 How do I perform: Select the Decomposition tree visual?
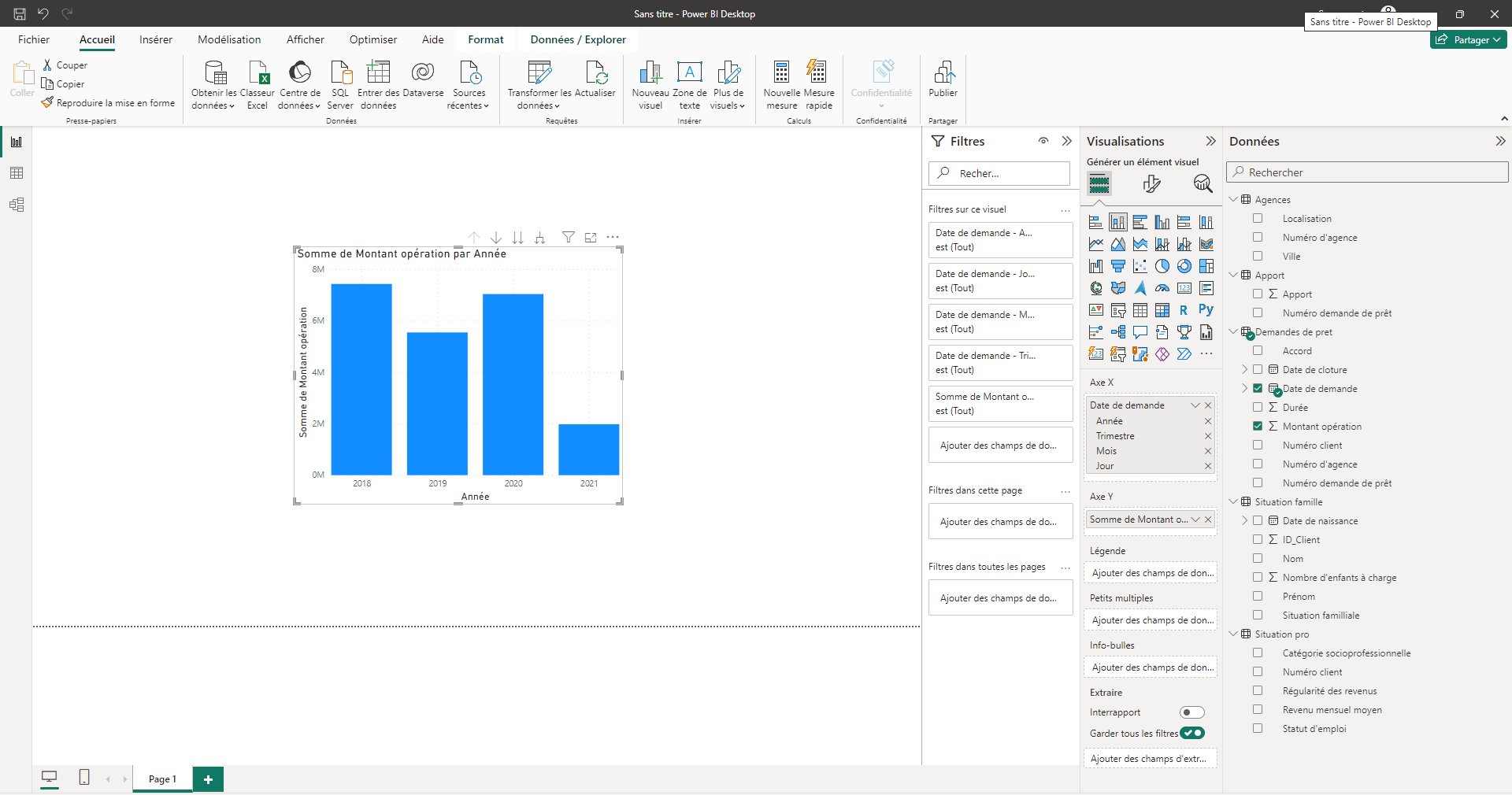(1118, 332)
